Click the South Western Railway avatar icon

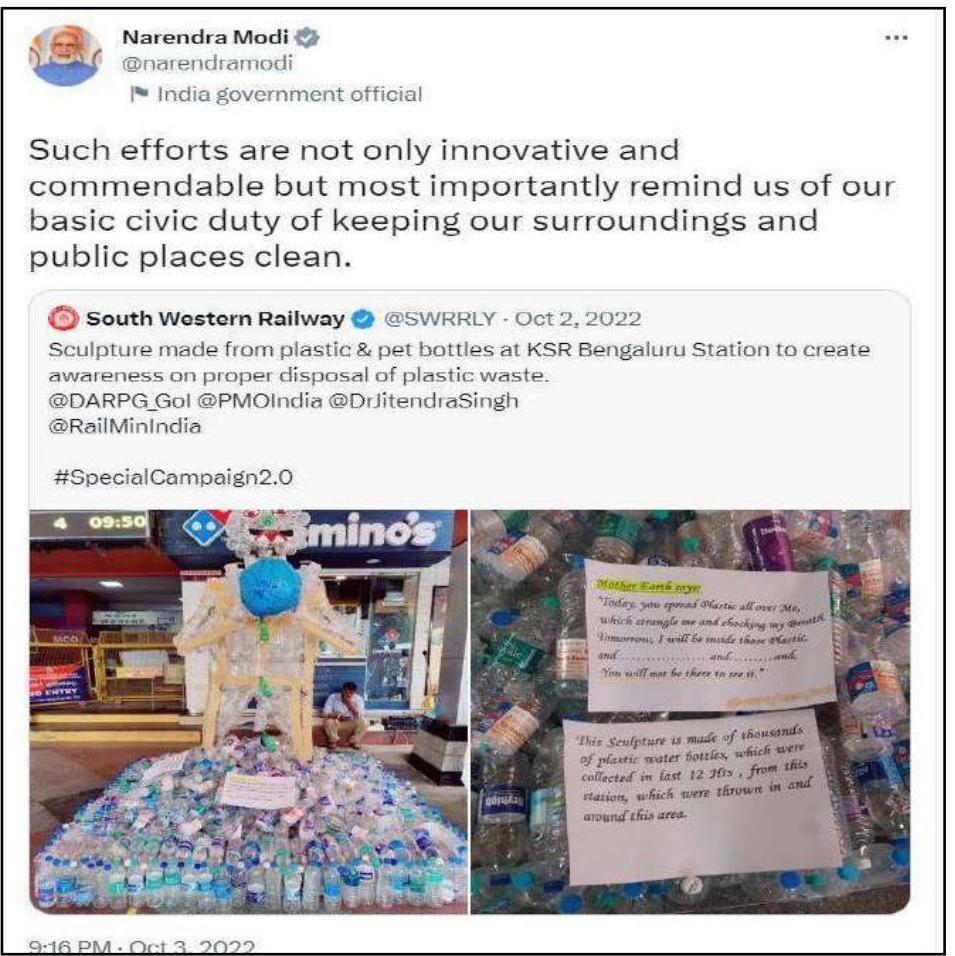coord(64,318)
